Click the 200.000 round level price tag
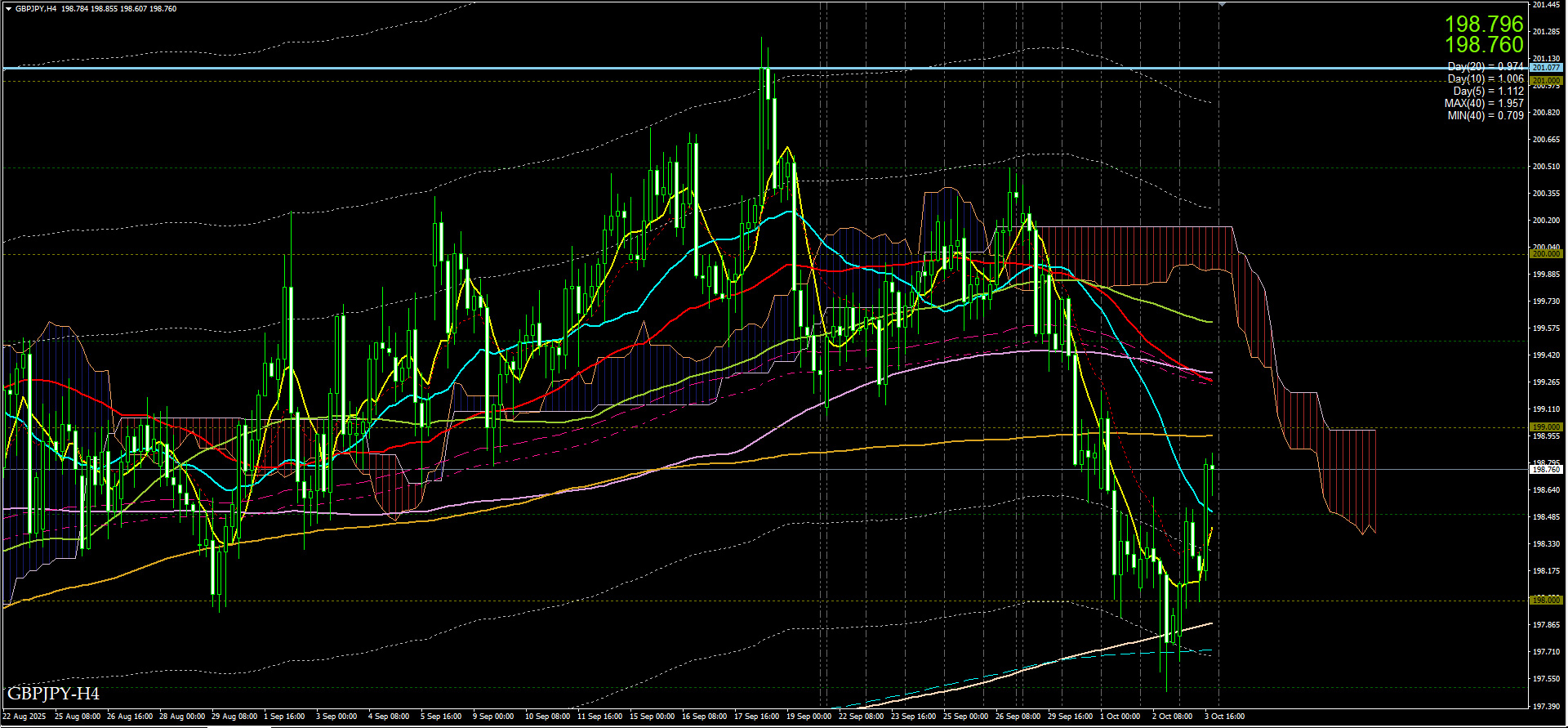Screen dimensions: 1568x728 click(x=1545, y=254)
